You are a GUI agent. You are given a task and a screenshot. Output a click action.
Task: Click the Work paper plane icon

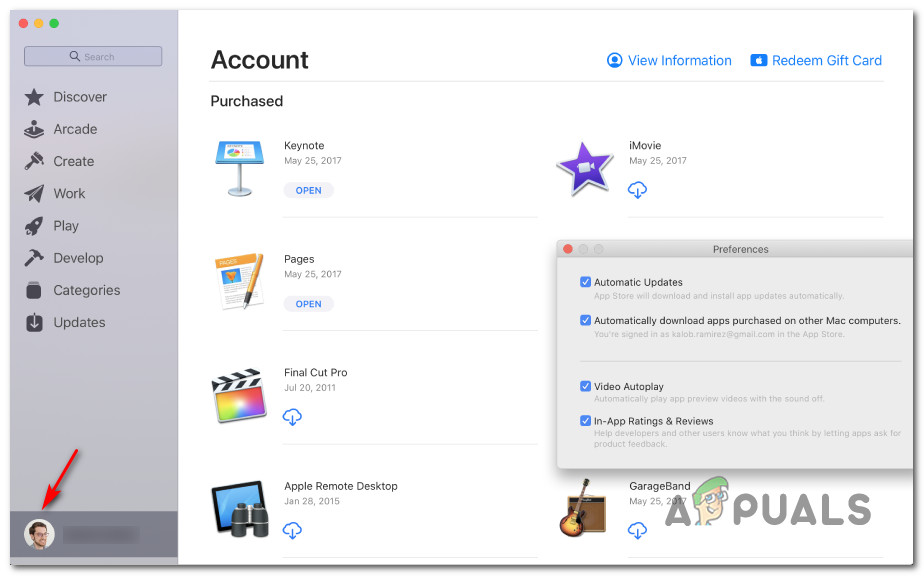click(34, 193)
